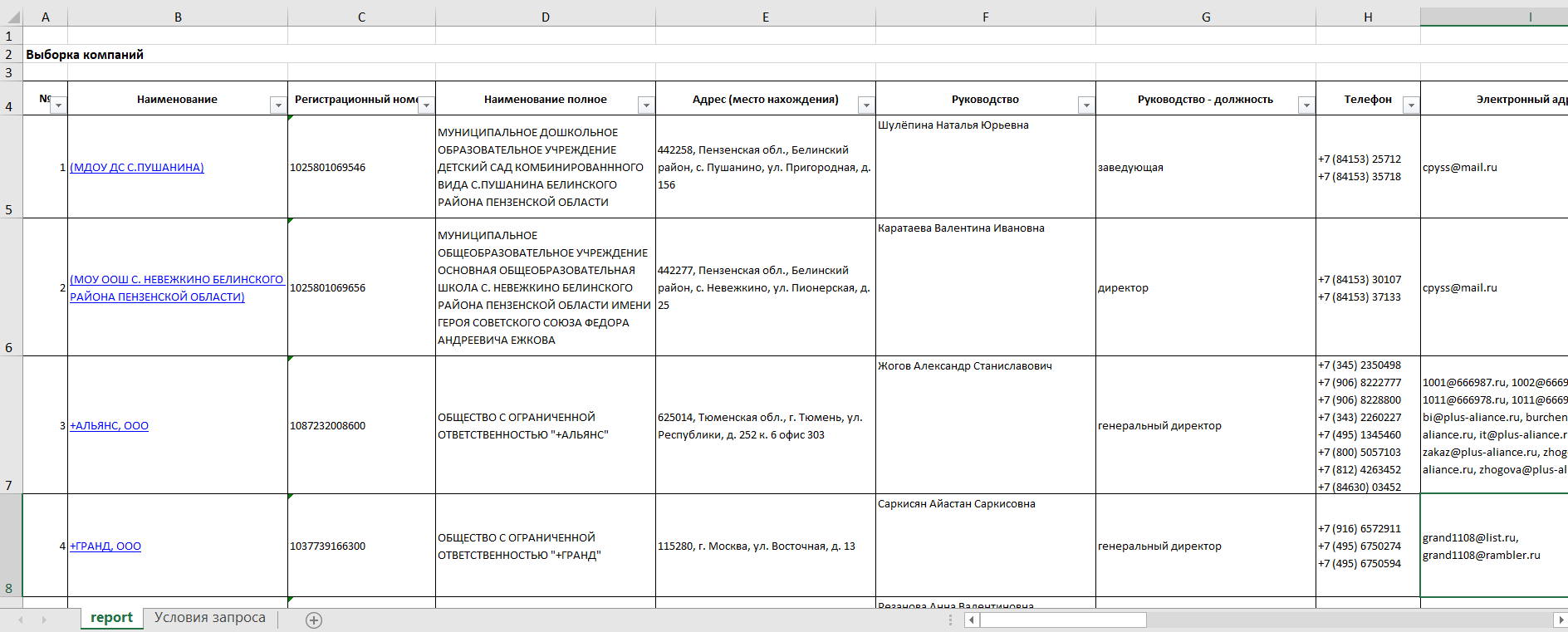Image resolution: width=1568 pixels, height=632 pixels.
Task: Open Руководство - должность filter dropdown
Action: (1306, 105)
